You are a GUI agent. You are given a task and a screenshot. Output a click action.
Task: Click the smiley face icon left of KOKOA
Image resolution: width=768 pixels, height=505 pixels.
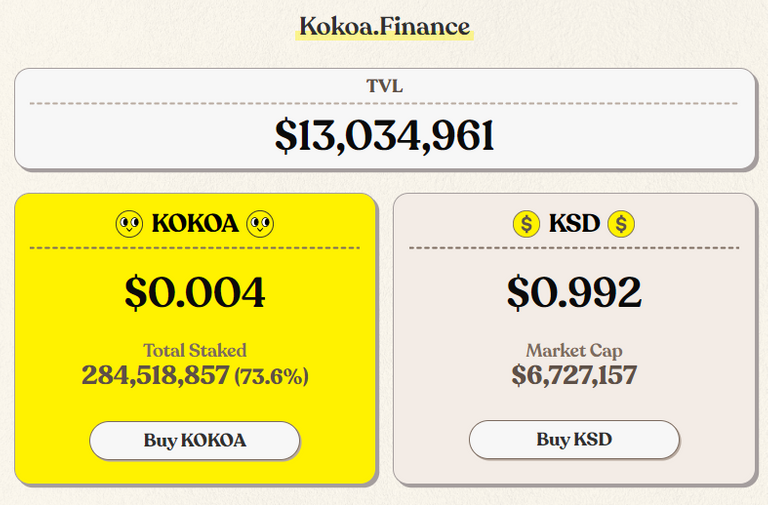point(129,224)
